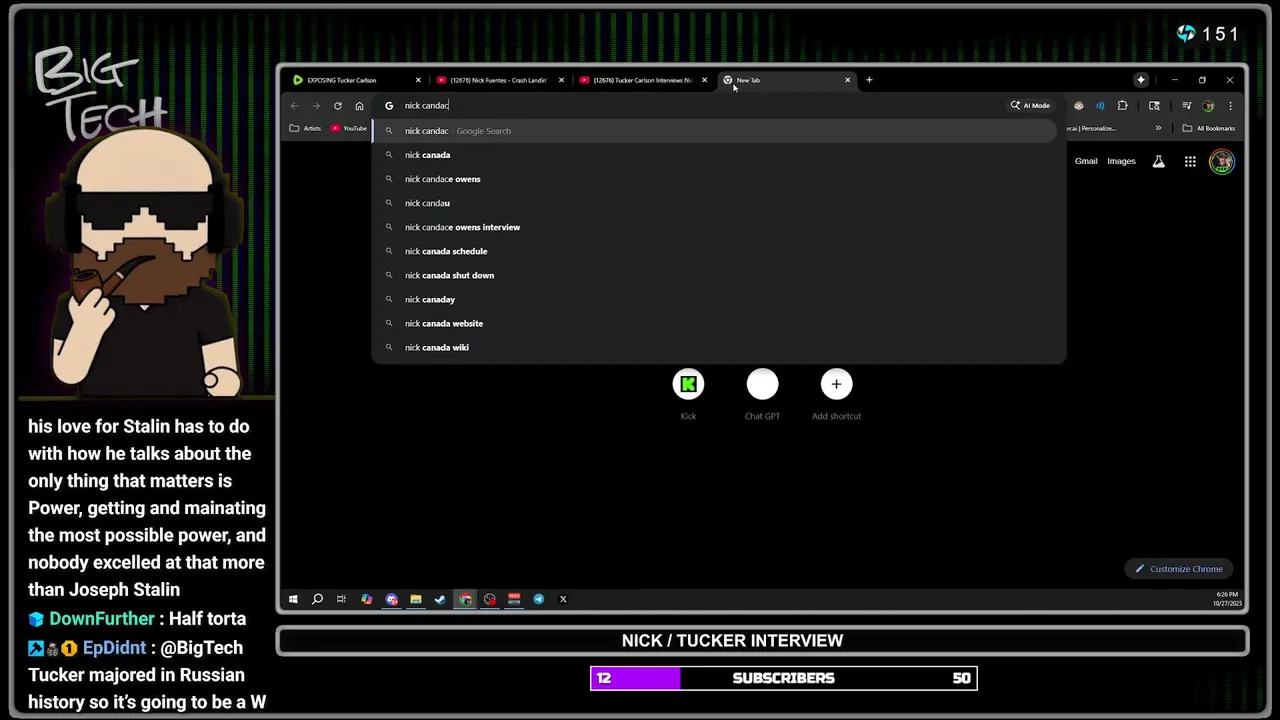Open the Images link
The width and height of the screenshot is (1280, 720).
click(1121, 161)
